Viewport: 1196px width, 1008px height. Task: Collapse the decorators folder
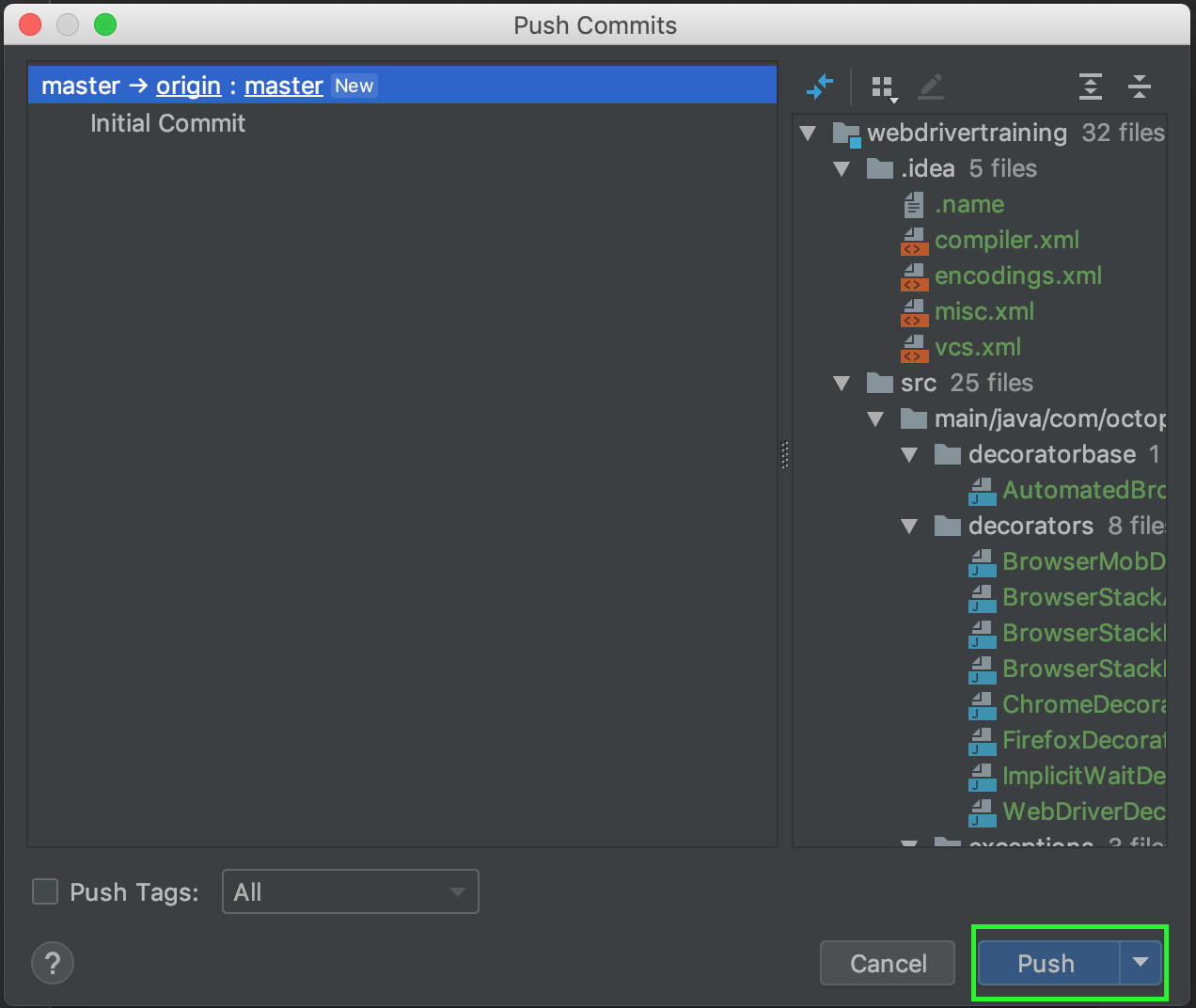pyautogui.click(x=909, y=527)
